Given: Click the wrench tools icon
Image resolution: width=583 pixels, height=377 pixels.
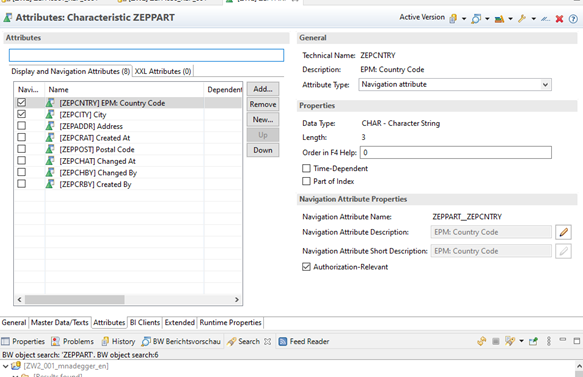Looking at the screenshot, I should tap(522, 18).
